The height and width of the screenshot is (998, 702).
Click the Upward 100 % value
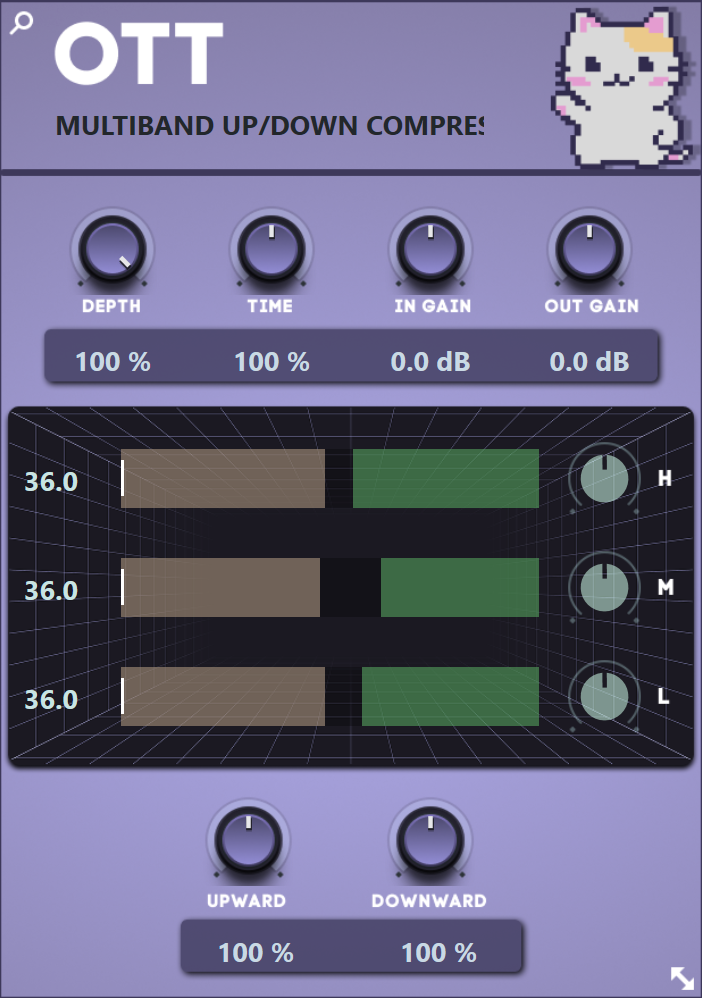click(256, 953)
